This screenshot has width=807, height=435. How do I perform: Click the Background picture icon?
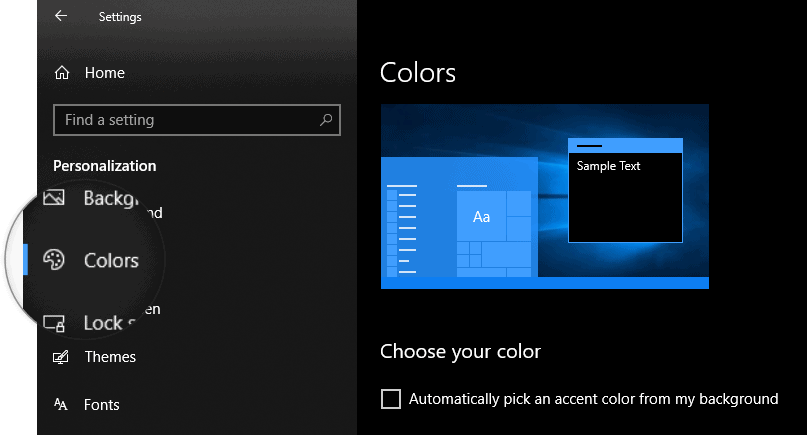coord(54,198)
